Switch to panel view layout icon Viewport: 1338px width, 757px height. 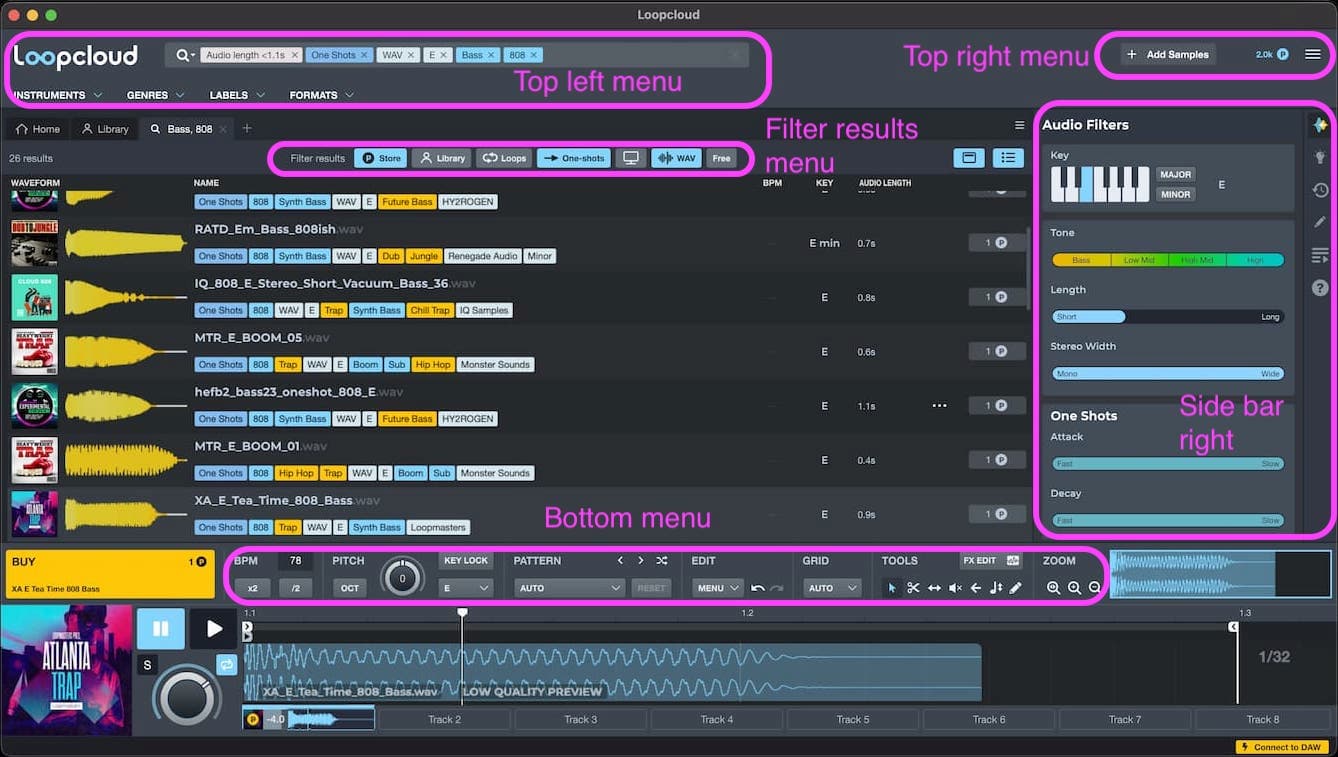click(968, 158)
